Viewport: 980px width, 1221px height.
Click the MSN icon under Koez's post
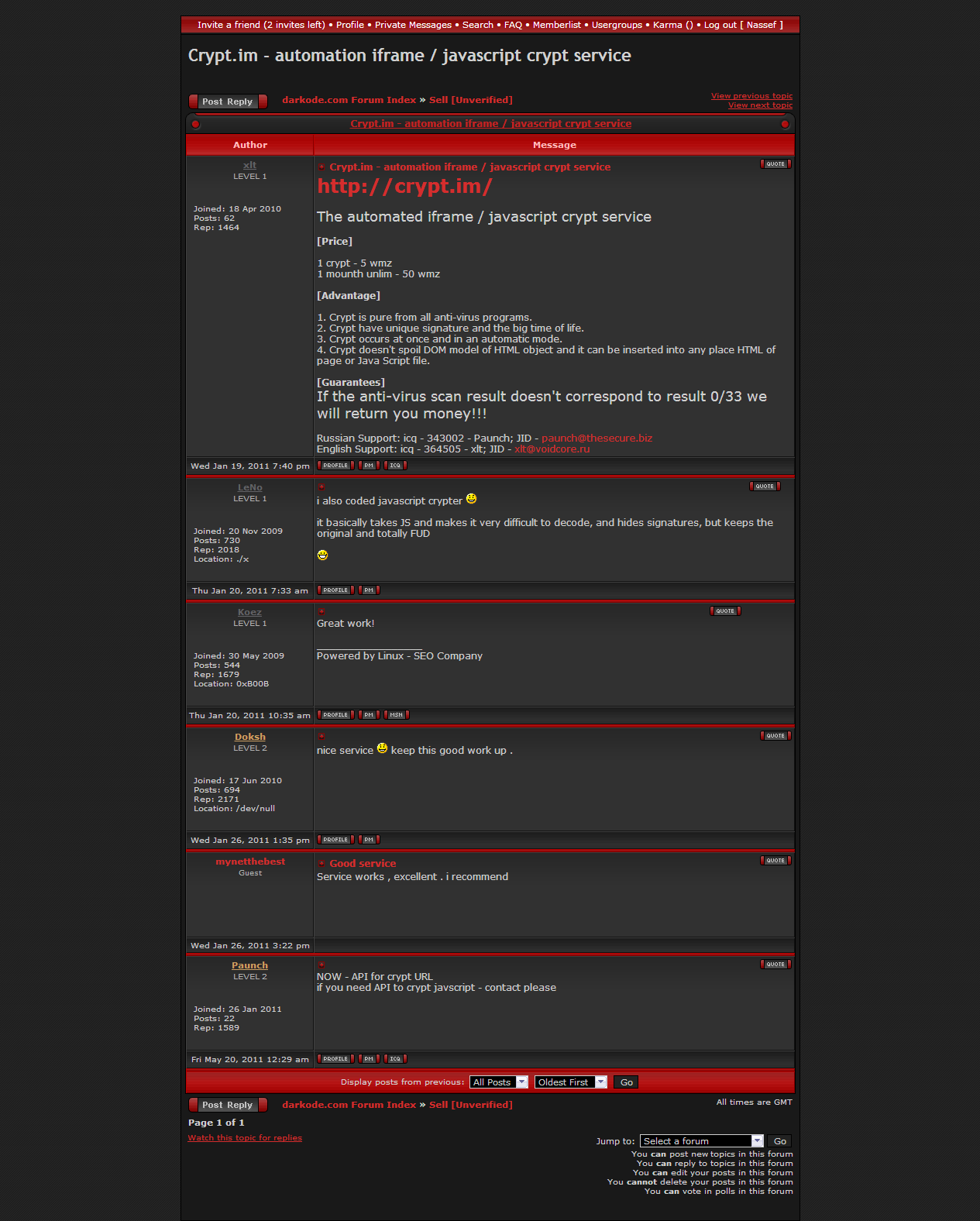pos(396,715)
